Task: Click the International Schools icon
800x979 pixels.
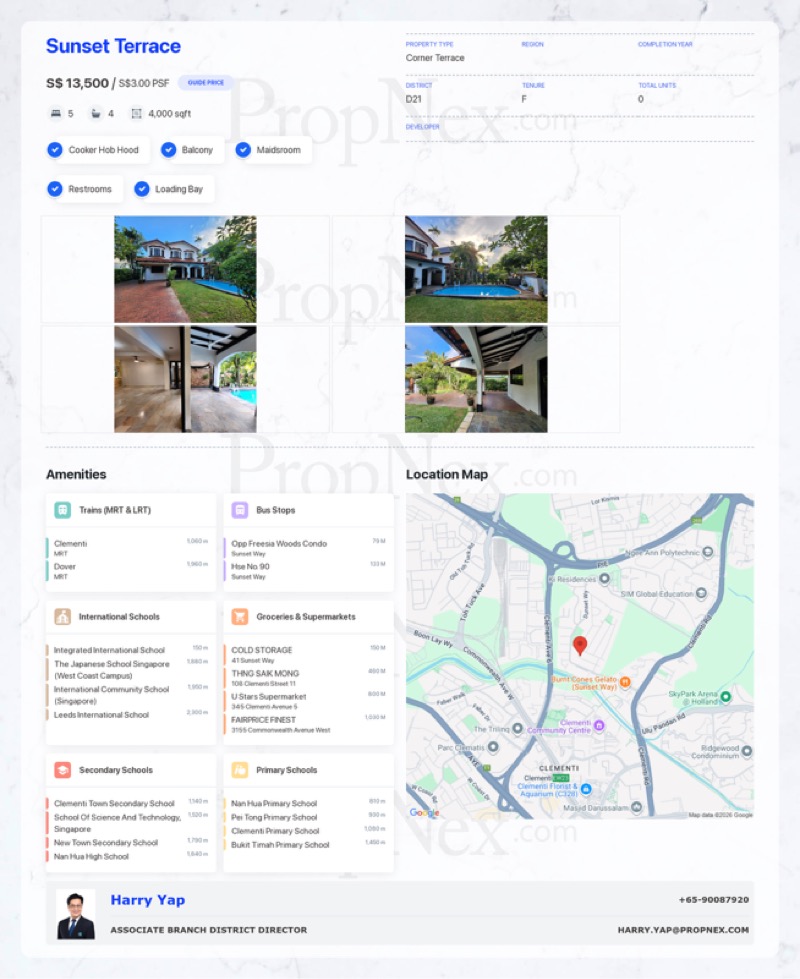Action: pos(62,617)
